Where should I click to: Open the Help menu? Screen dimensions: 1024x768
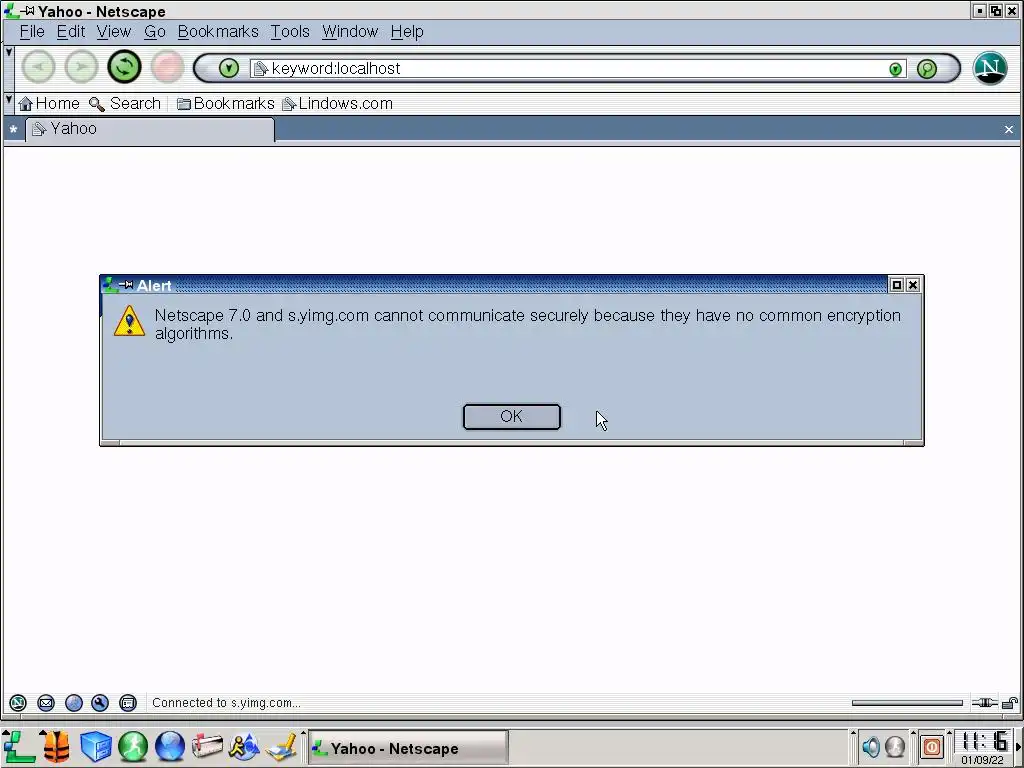407,31
